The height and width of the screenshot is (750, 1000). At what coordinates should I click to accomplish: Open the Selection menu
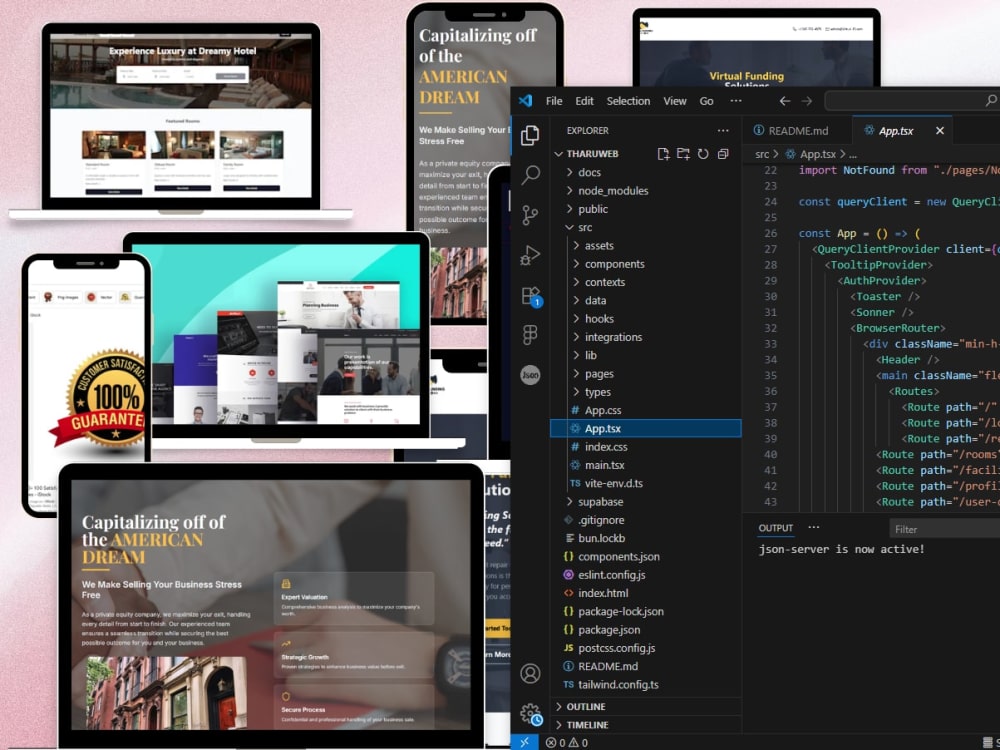coord(628,101)
